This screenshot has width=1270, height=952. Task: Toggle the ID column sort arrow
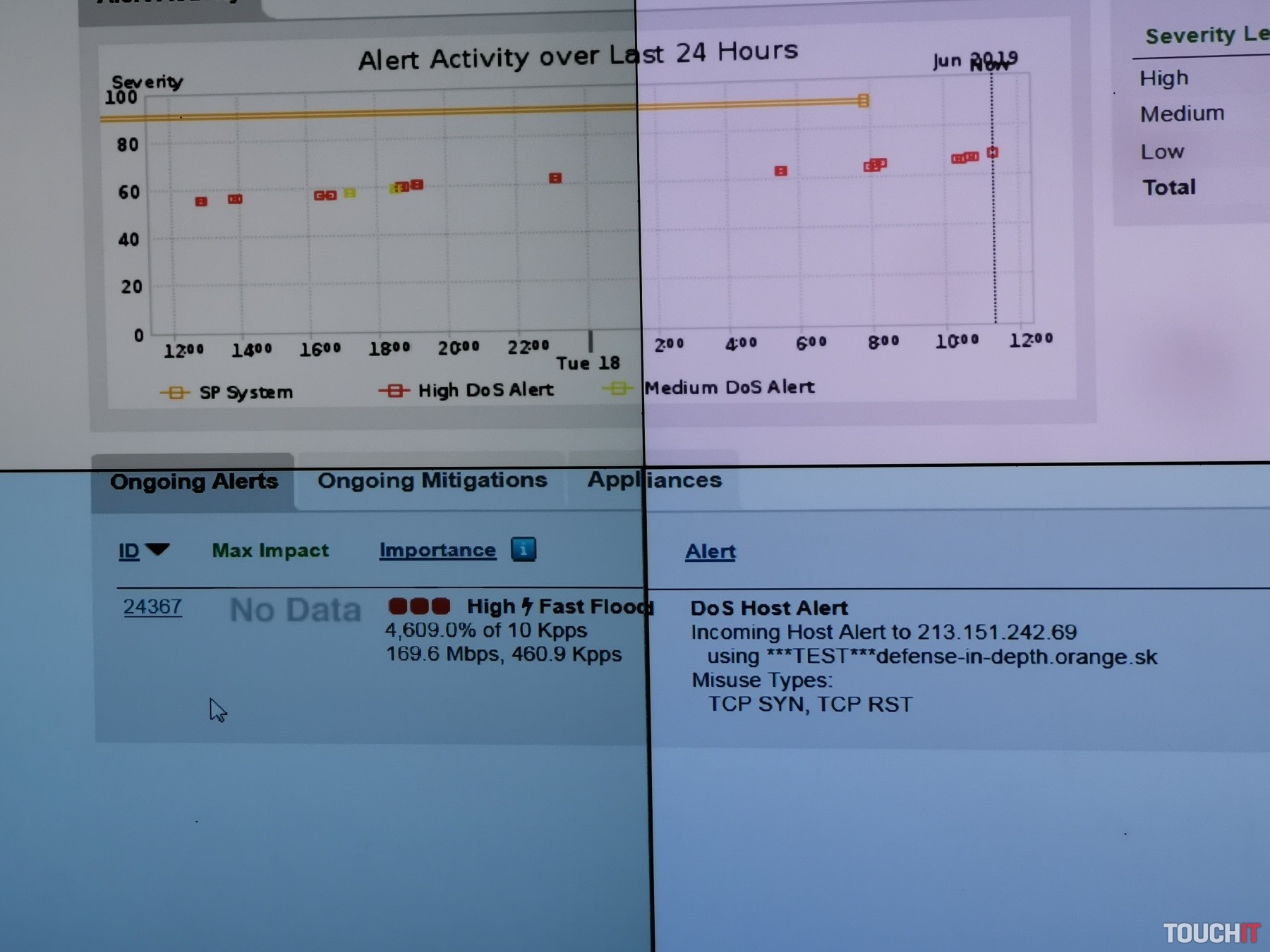[157, 549]
